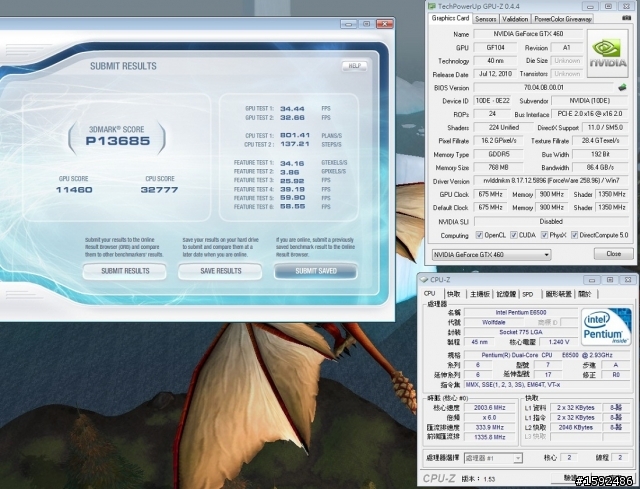Open the 主機板 tab in CPU-Z
This screenshot has width=640, height=489.
pyautogui.click(x=480, y=294)
